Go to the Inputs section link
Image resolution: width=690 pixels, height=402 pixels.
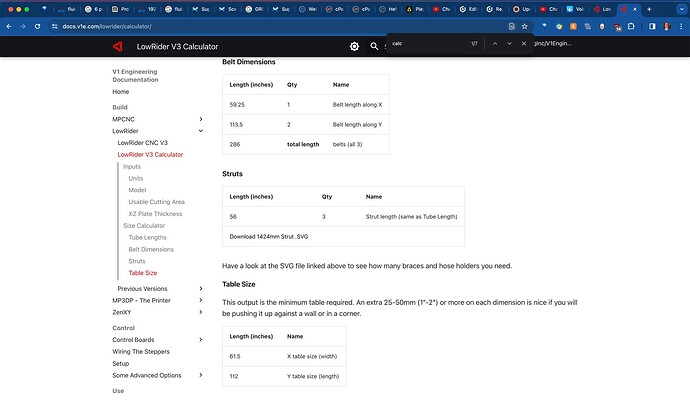[x=132, y=167]
